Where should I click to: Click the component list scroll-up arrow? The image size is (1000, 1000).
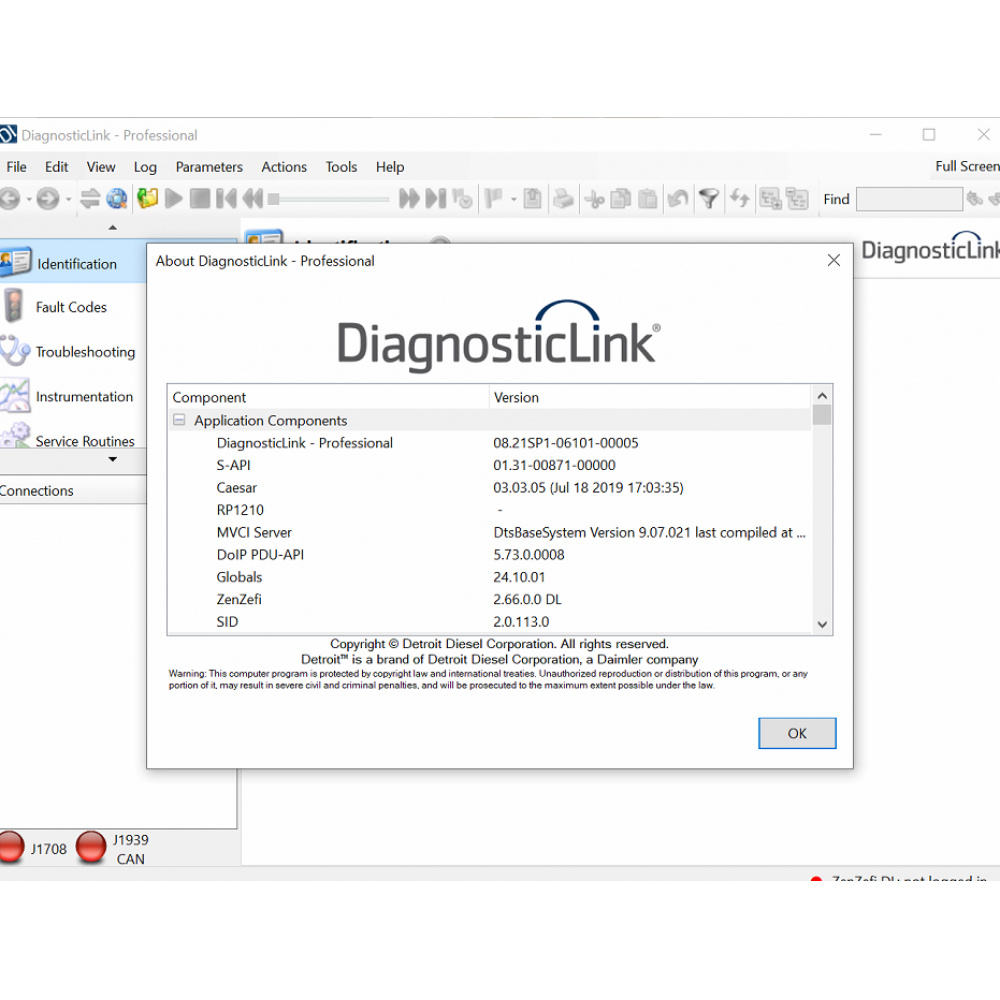822,396
